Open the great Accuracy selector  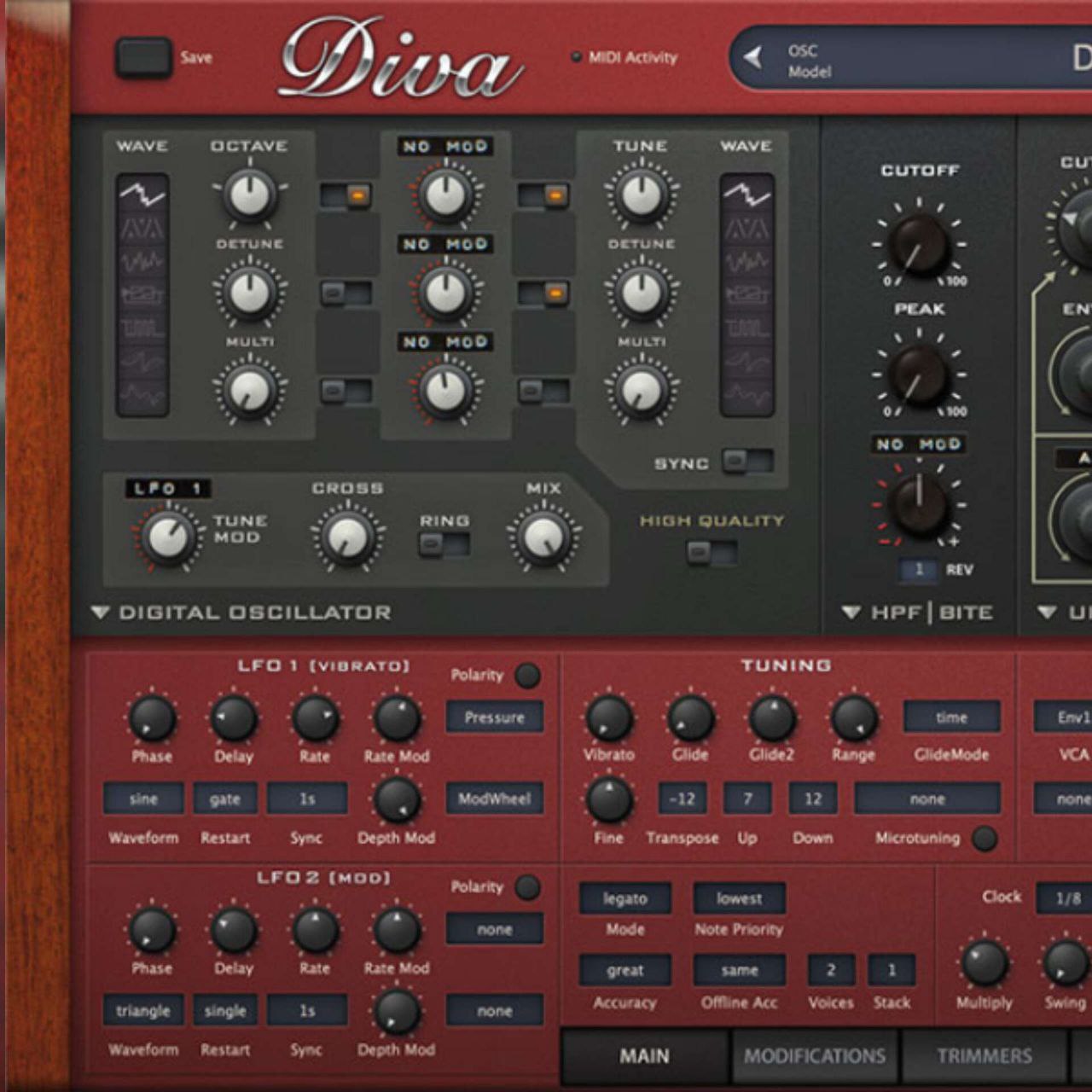pos(625,971)
